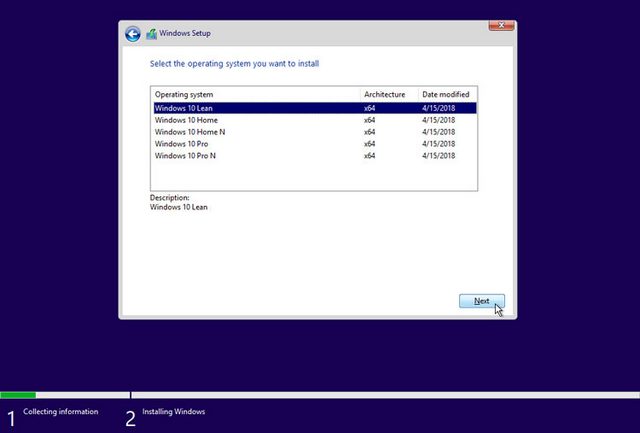
Task: Close the Windows Setup dialog
Action: pyautogui.click(x=501, y=25)
